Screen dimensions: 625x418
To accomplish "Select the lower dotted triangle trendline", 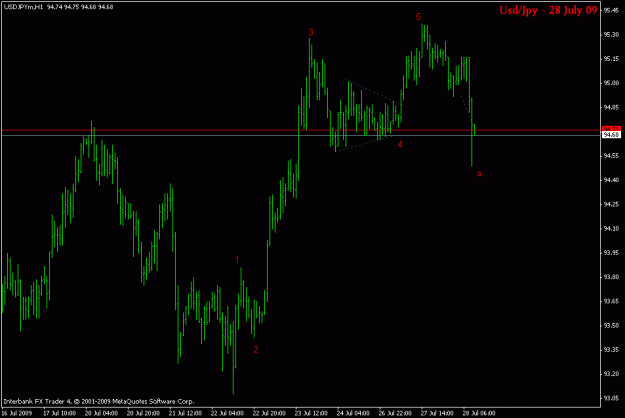I will pyautogui.click(x=364, y=144).
